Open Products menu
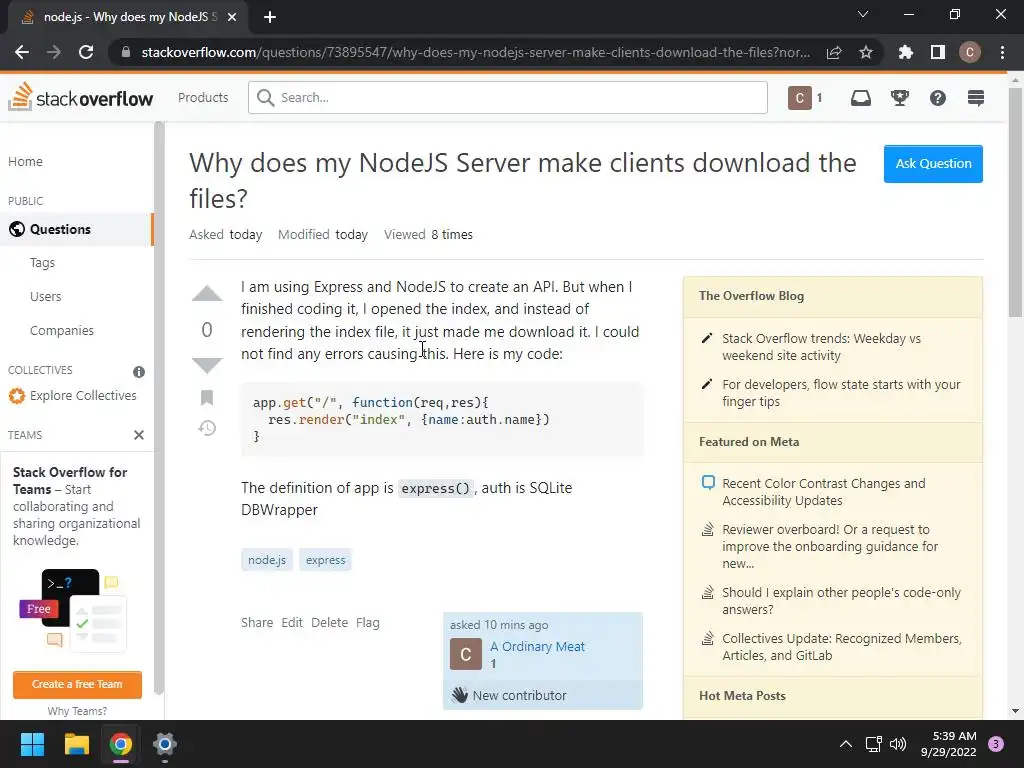Viewport: 1024px width, 768px height. pos(203,97)
